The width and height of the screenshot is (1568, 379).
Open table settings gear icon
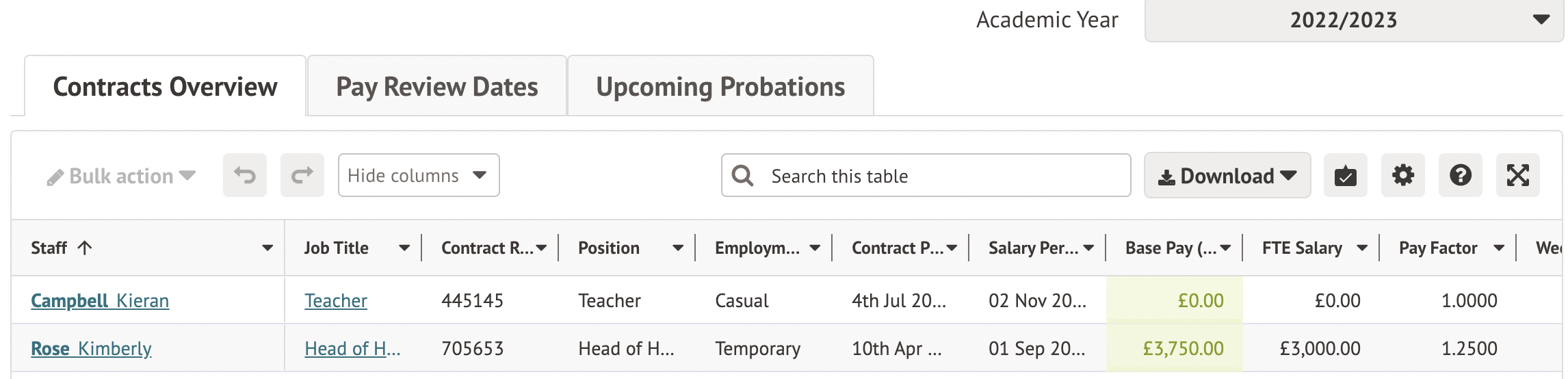pos(1402,176)
